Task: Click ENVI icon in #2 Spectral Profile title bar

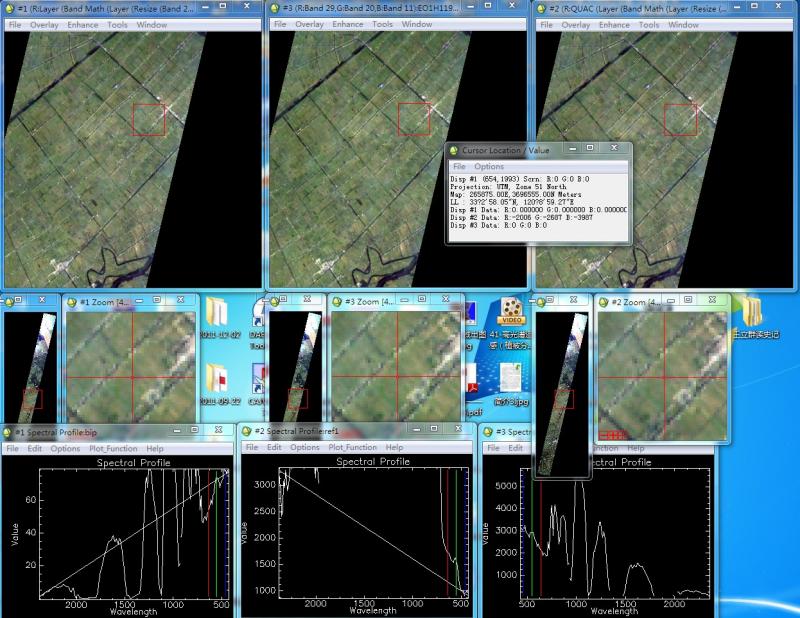Action: pos(247,431)
